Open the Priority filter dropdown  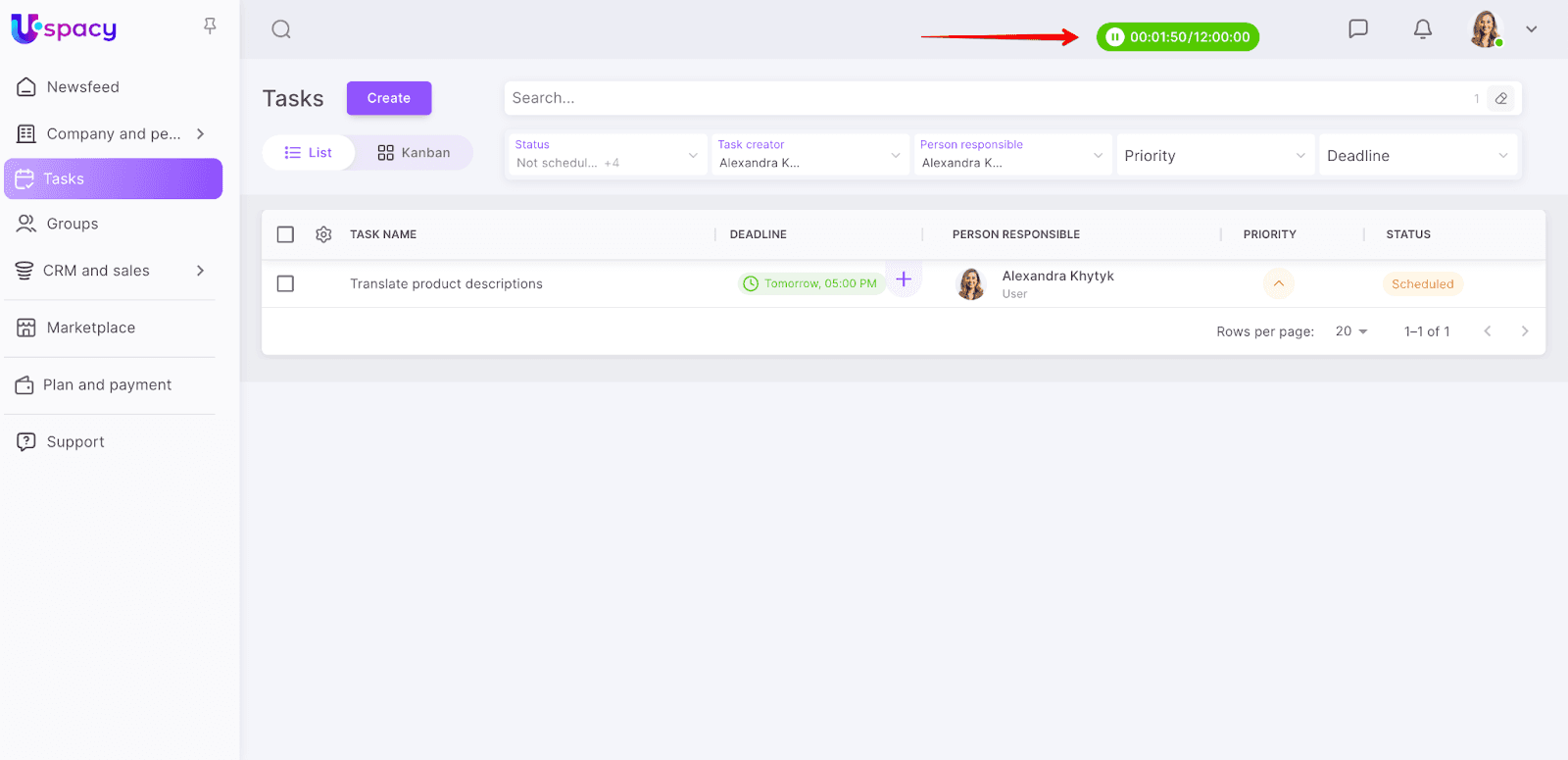point(1215,155)
